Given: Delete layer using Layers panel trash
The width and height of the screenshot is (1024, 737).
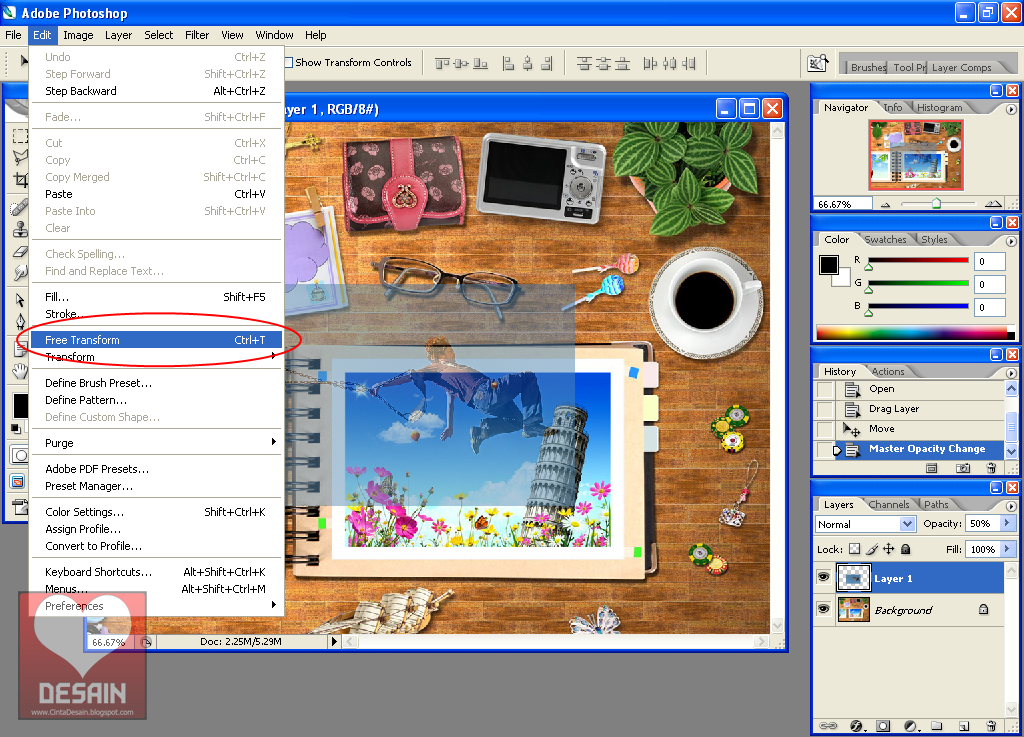Looking at the screenshot, I should pyautogui.click(x=991, y=726).
